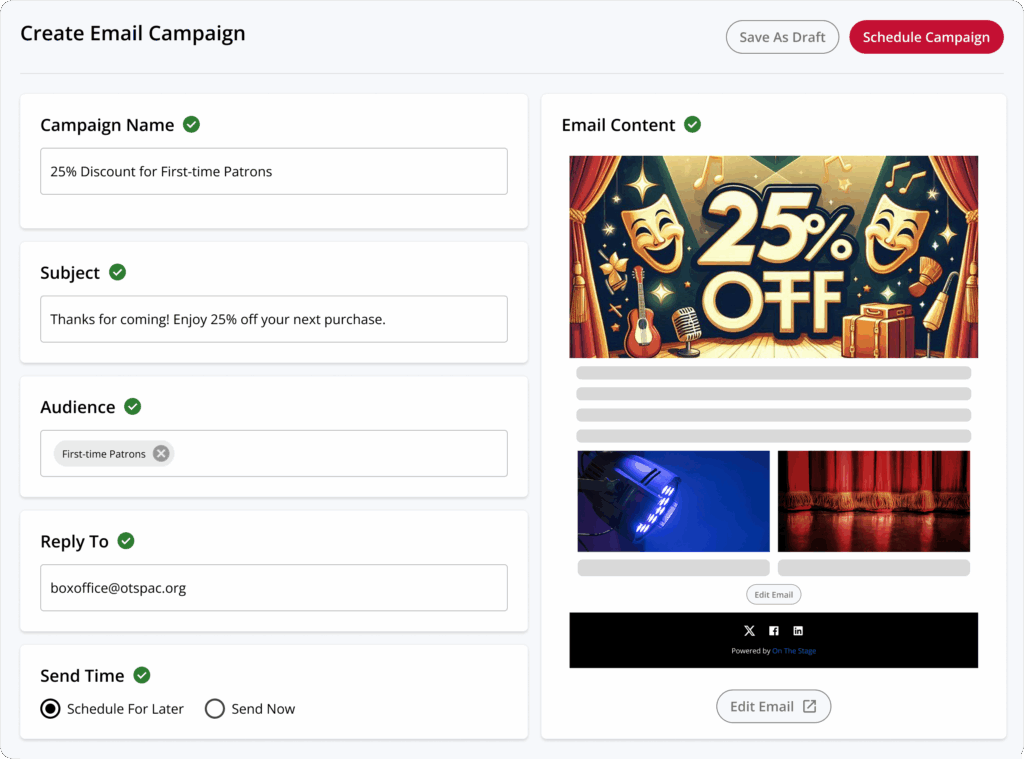The width and height of the screenshot is (1024, 759).
Task: Click the Schedule Campaign button
Action: tap(926, 37)
